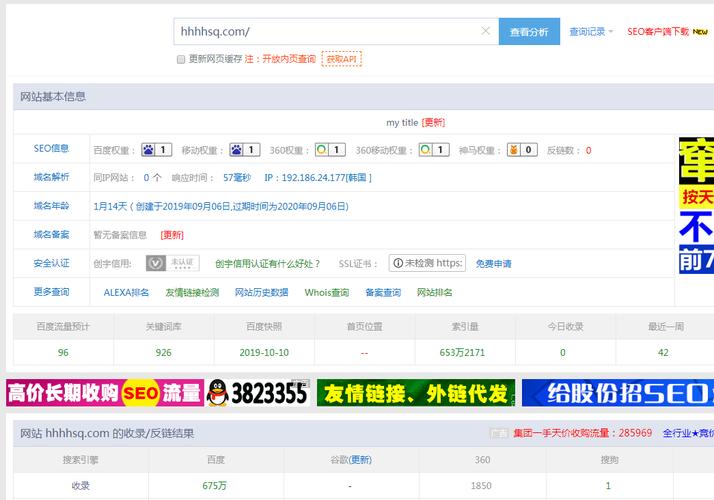Clear the URL search box with X

(486, 31)
